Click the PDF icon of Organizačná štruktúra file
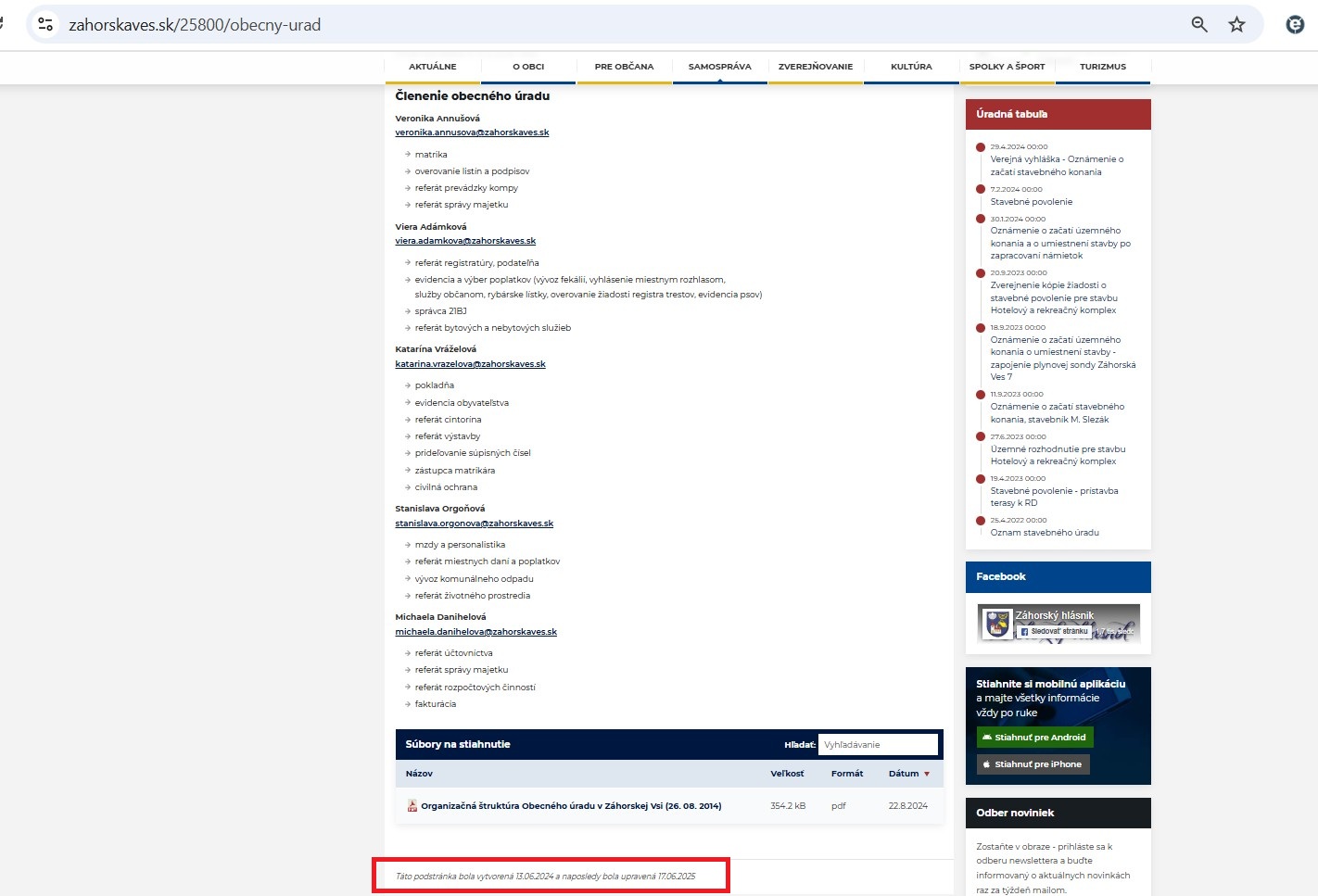 (x=412, y=805)
